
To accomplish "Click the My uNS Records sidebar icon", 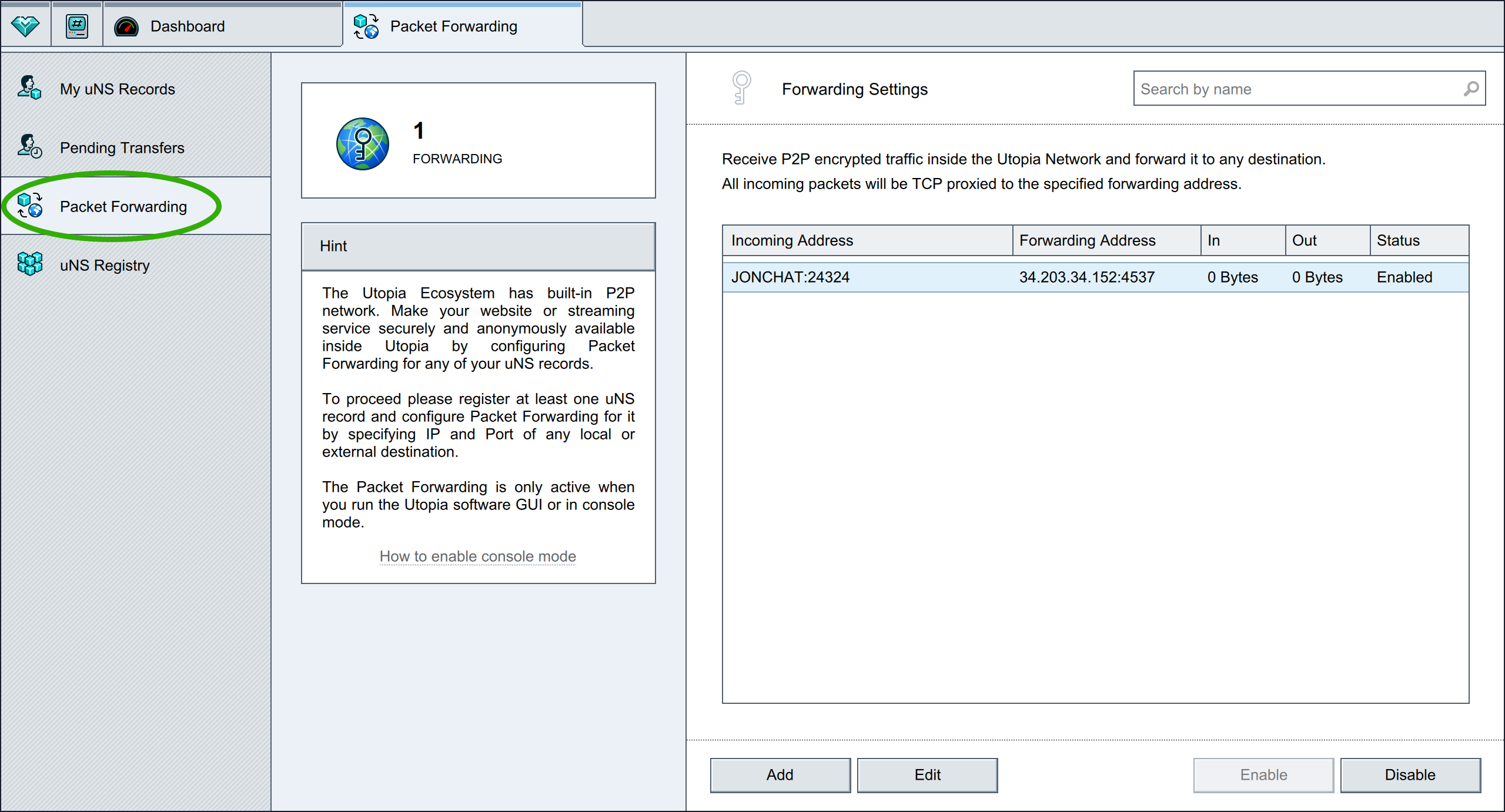I will click(29, 88).
